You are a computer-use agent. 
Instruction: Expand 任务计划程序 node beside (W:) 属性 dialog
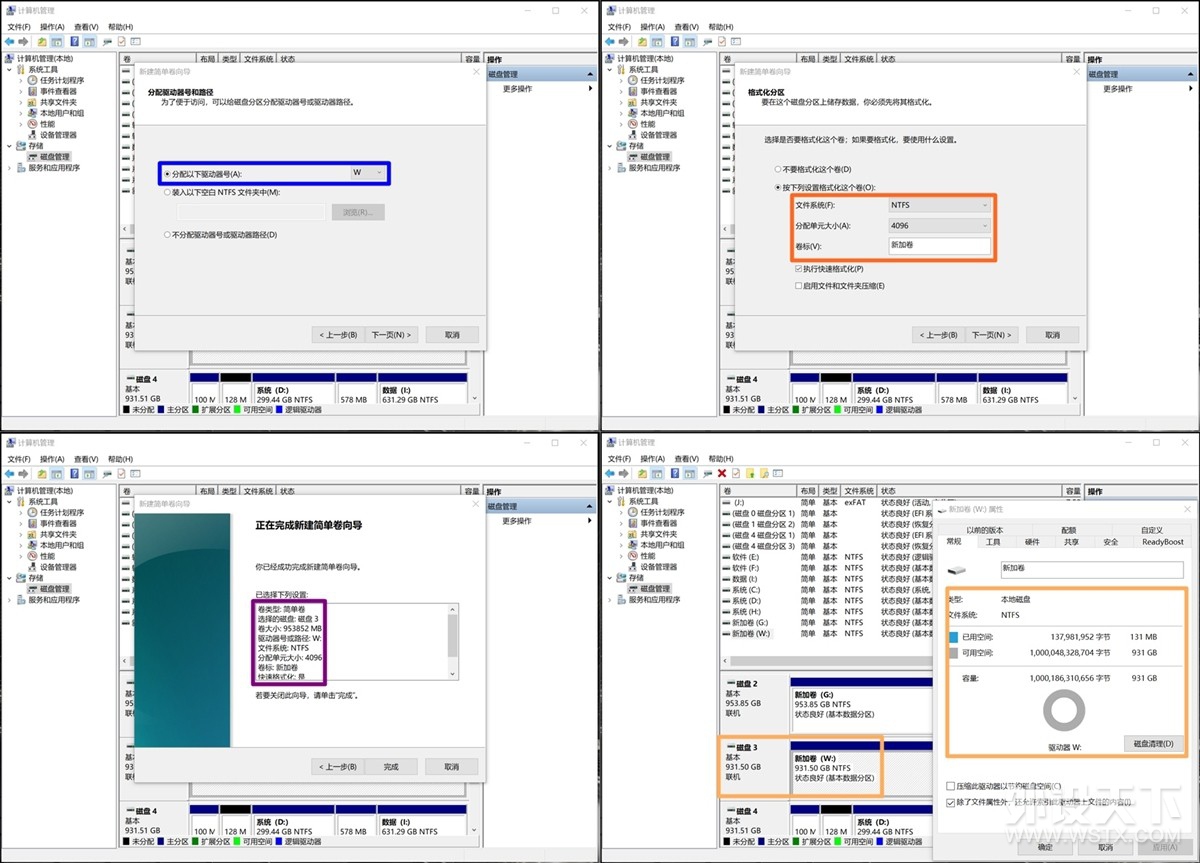pos(621,512)
